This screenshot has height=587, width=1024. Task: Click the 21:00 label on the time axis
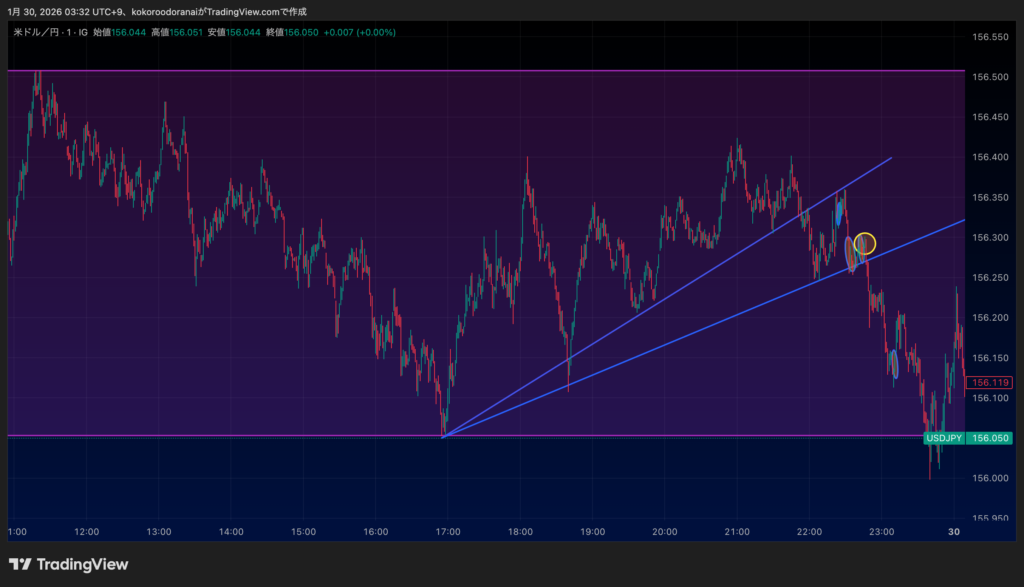[x=737, y=532]
